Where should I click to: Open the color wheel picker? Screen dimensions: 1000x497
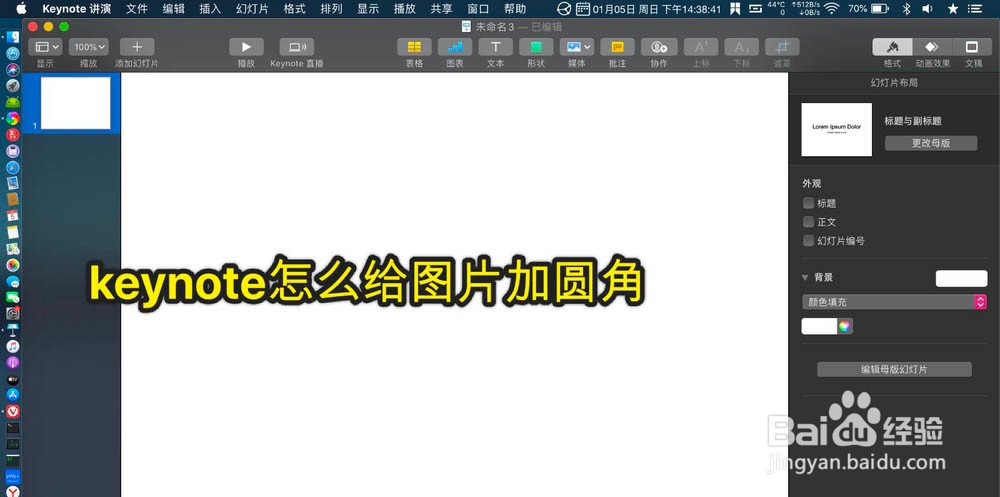click(844, 326)
